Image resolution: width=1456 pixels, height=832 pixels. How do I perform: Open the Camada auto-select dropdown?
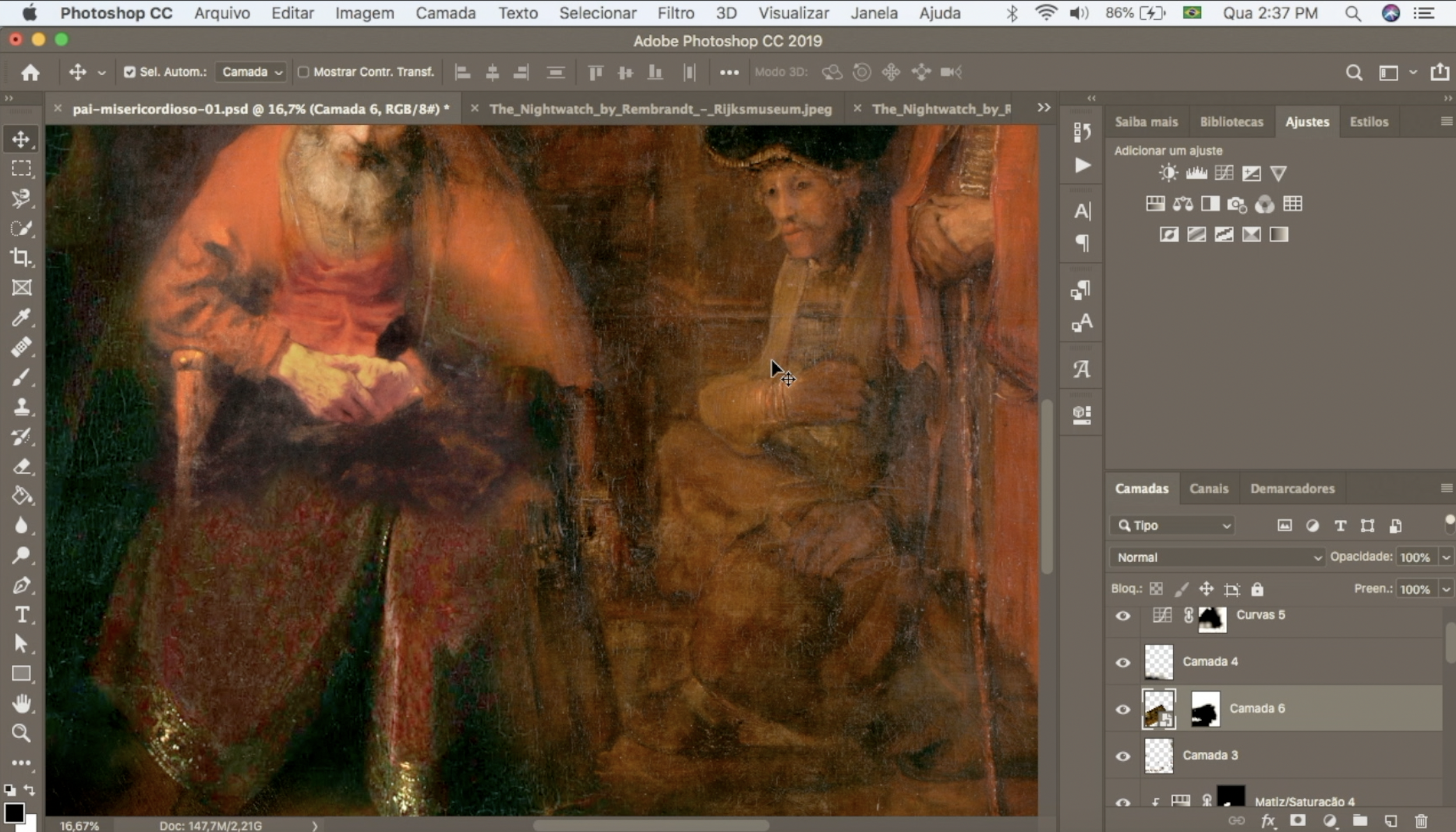click(x=252, y=72)
